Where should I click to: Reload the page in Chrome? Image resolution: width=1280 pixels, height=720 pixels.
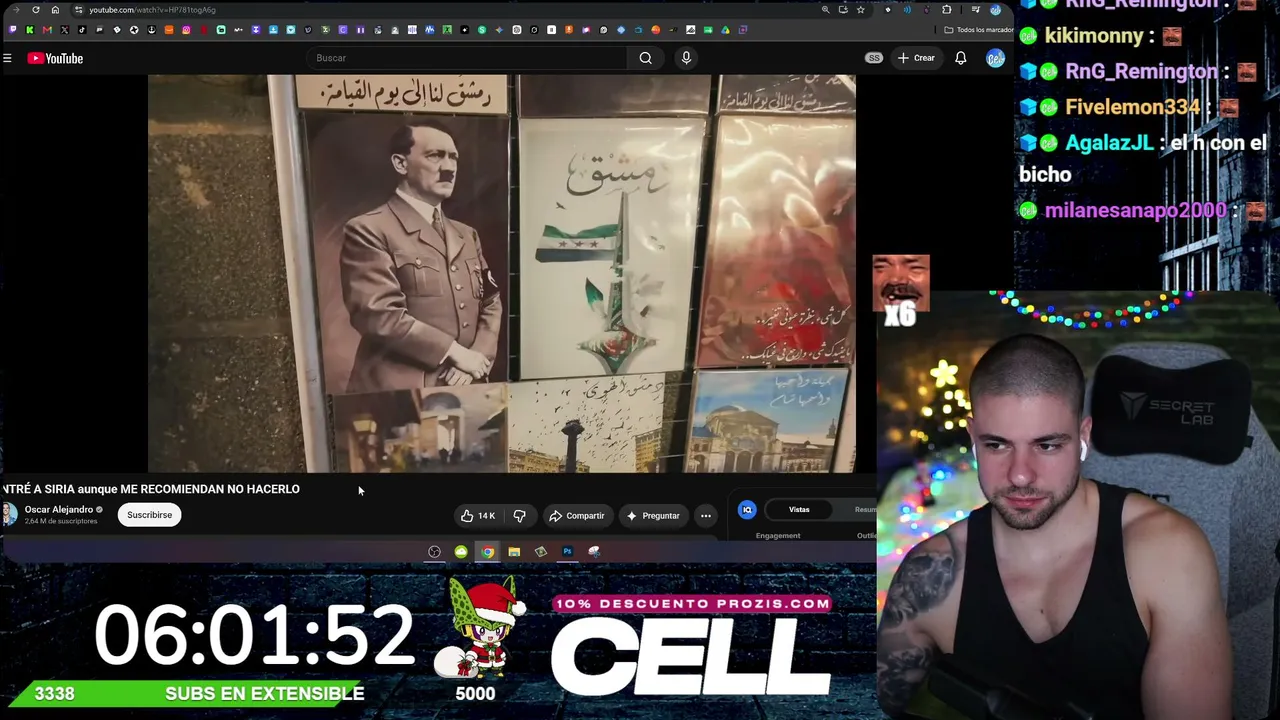tap(36, 10)
